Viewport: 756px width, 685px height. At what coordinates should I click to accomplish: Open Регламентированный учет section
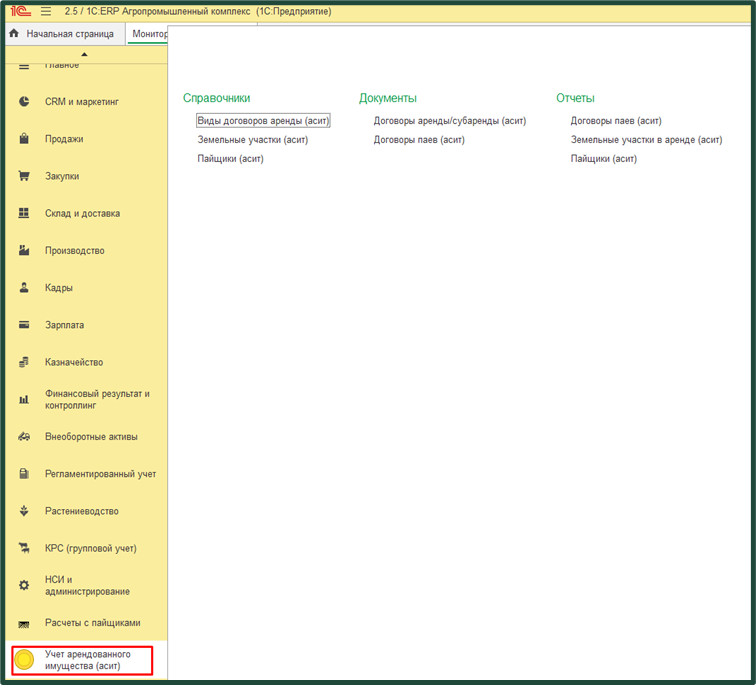tap(101, 474)
